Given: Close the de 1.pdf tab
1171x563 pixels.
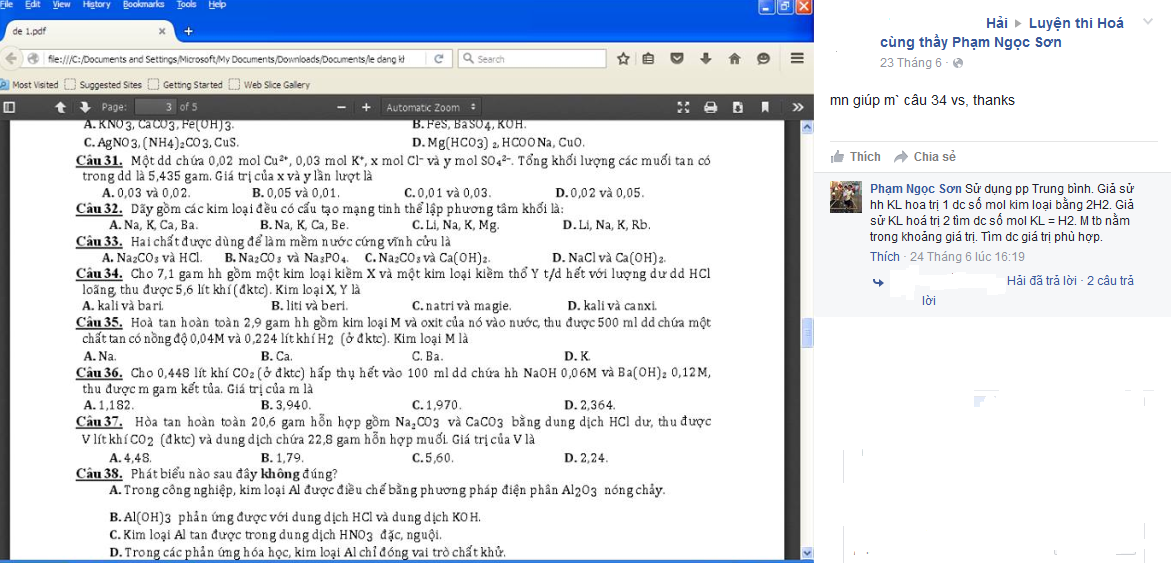Looking at the screenshot, I should click(162, 31).
